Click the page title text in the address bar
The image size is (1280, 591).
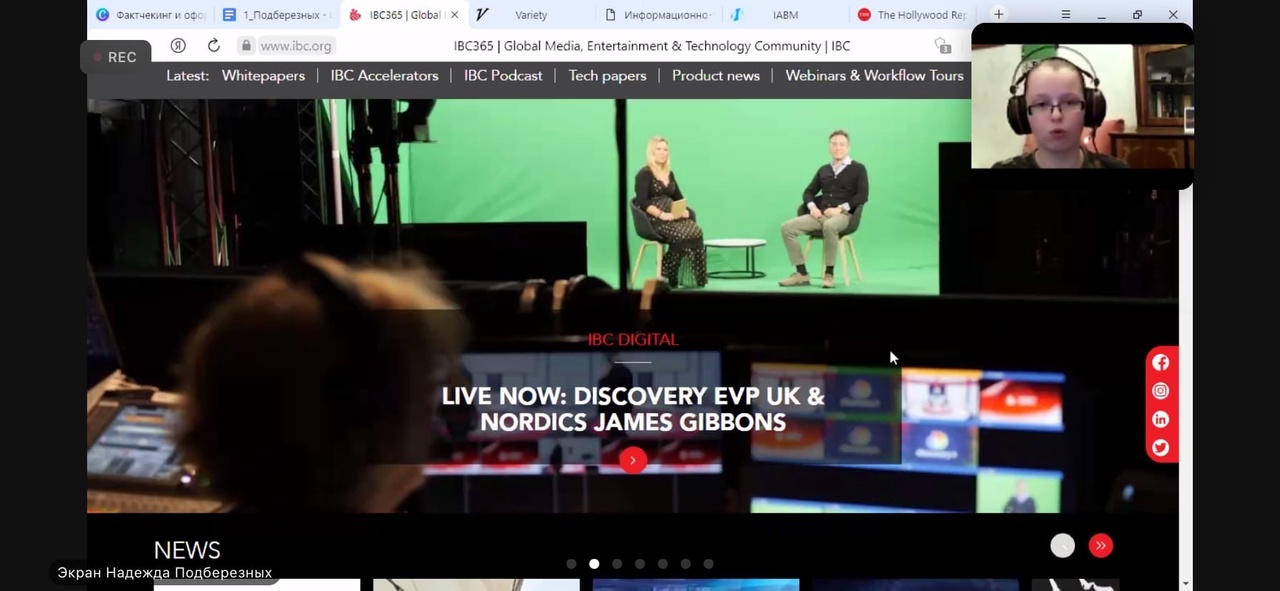tap(652, 46)
